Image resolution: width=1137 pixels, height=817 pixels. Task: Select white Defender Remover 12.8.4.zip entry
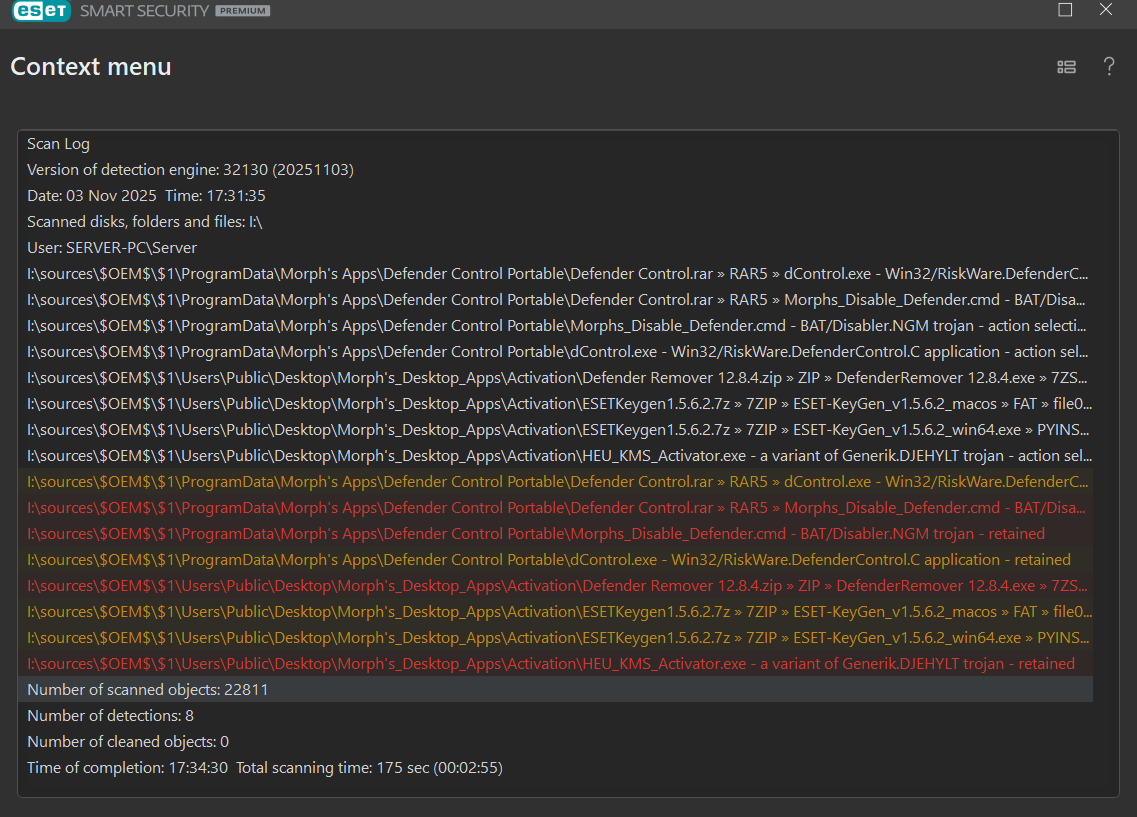558,378
